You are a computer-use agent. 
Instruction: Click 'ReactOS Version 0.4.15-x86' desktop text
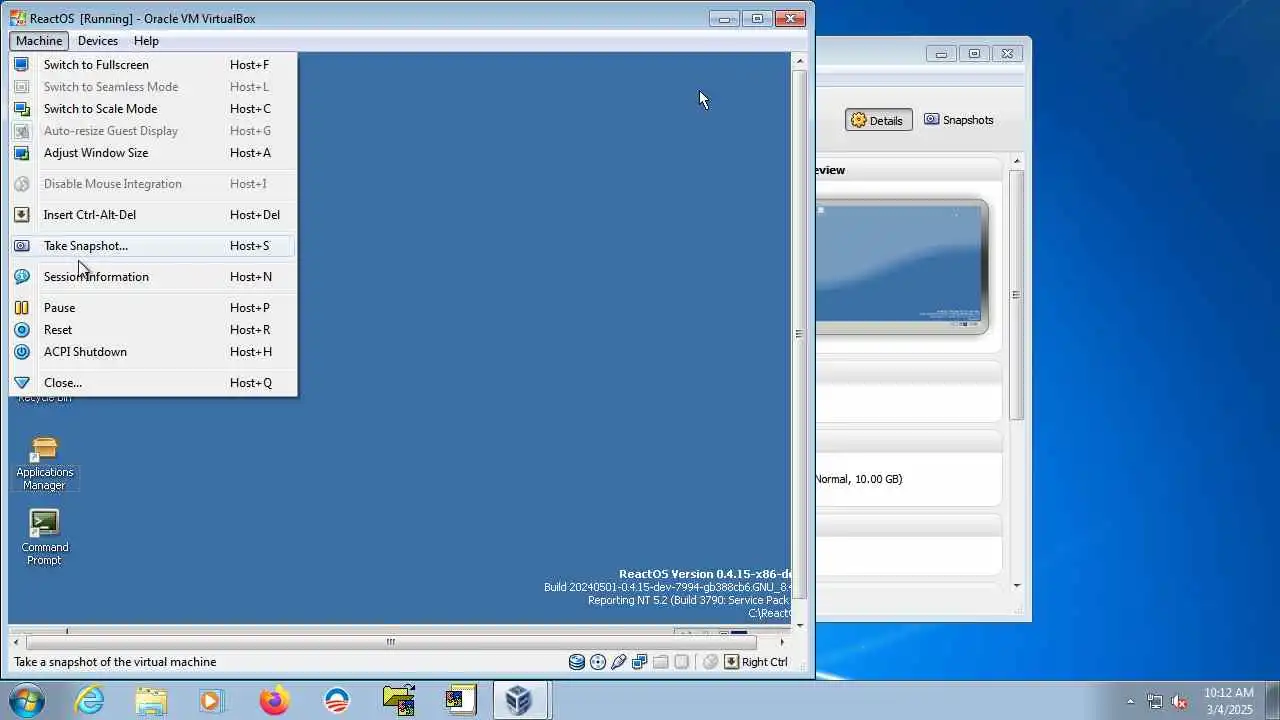(704, 574)
